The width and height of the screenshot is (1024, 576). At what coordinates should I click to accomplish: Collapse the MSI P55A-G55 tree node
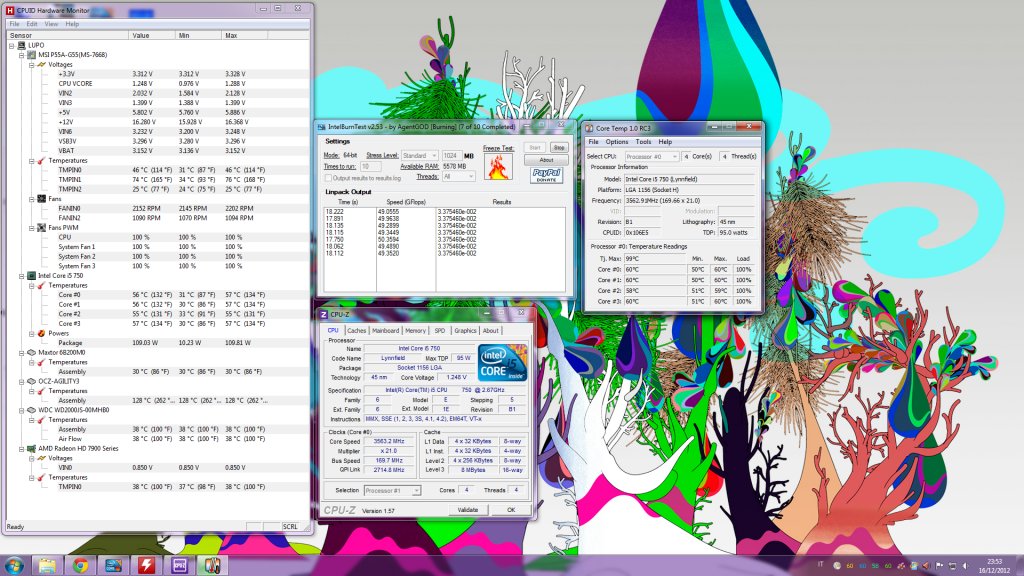pyautogui.click(x=22, y=55)
